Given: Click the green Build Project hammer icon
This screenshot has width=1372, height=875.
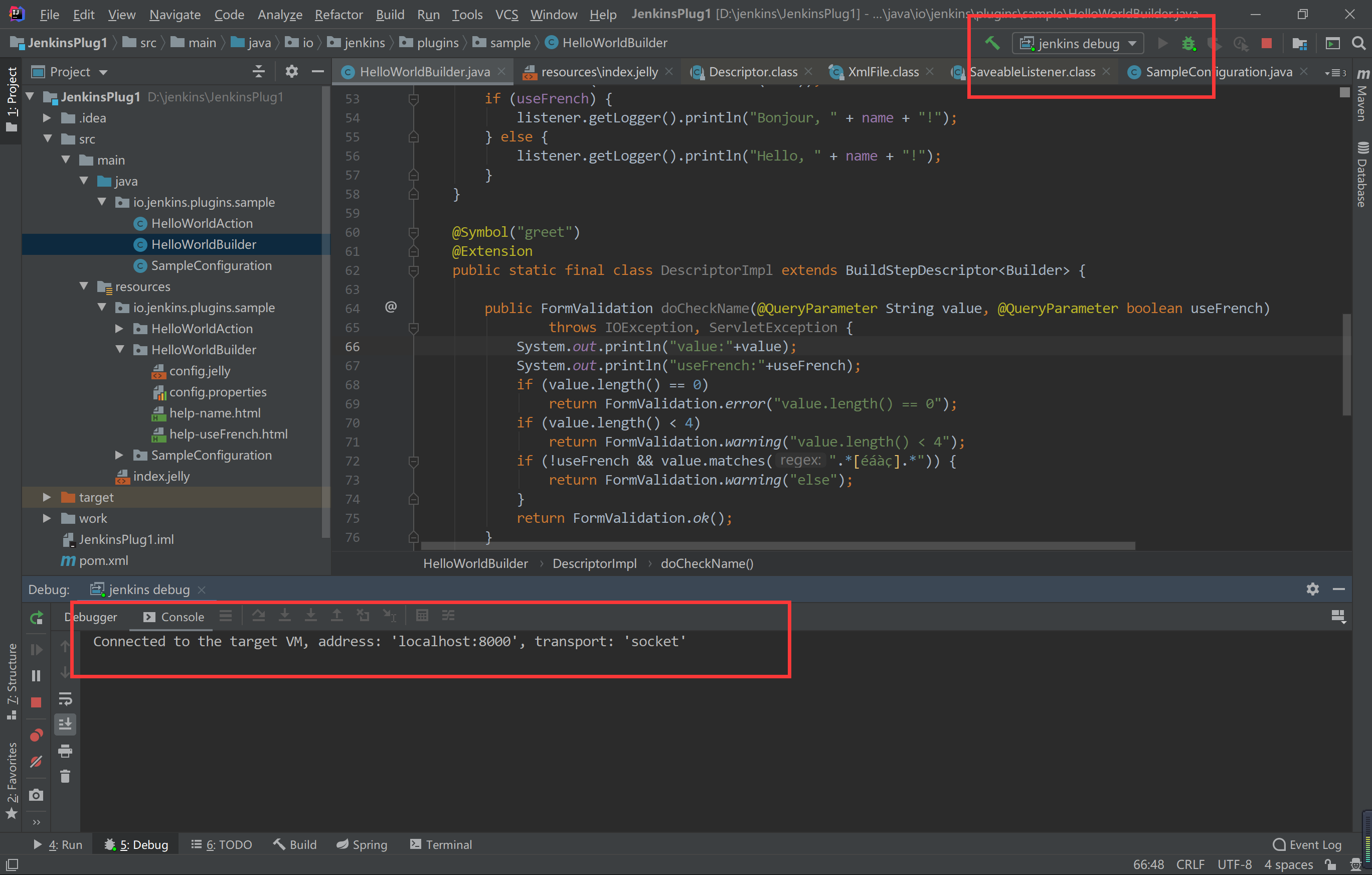Looking at the screenshot, I should (x=992, y=43).
